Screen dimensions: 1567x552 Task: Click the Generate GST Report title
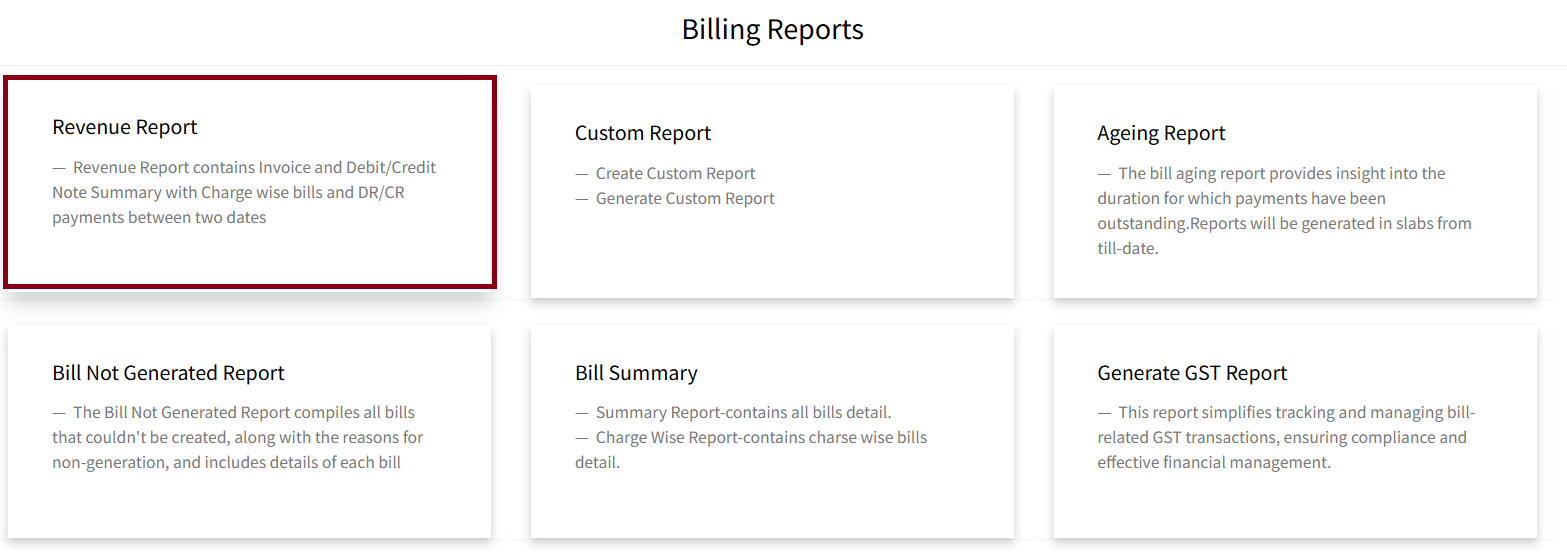tap(1192, 373)
